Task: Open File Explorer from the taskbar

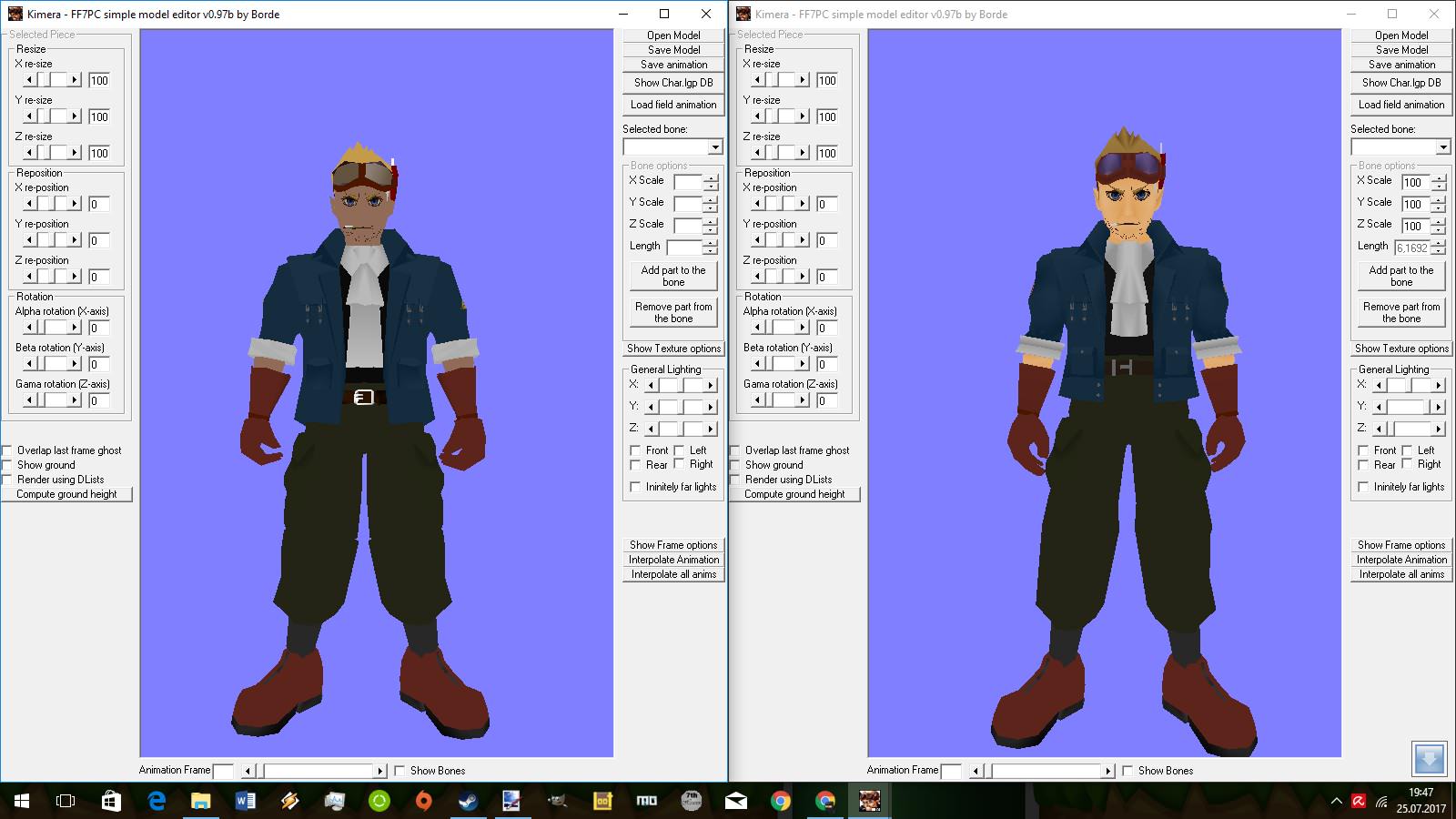Action: tap(201, 801)
